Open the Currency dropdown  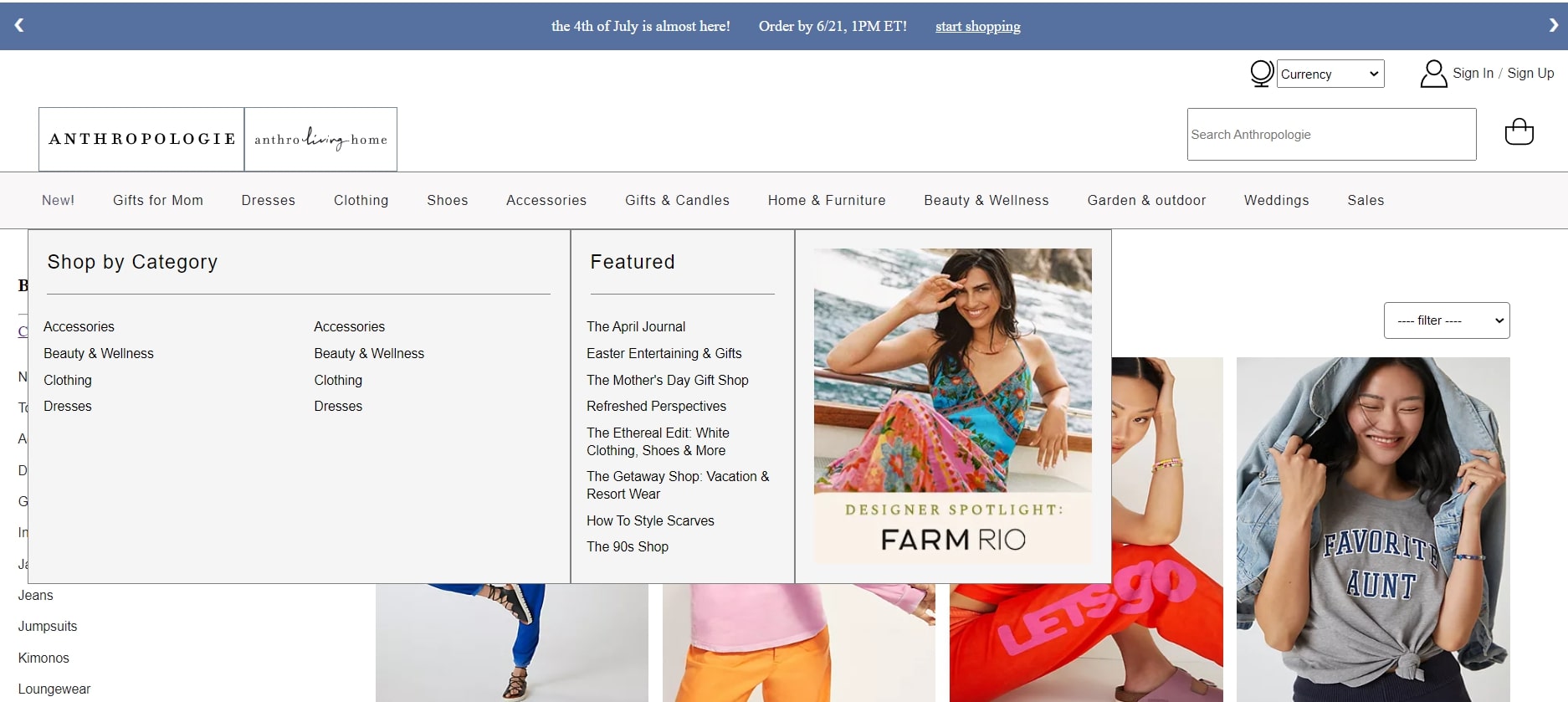(1330, 74)
